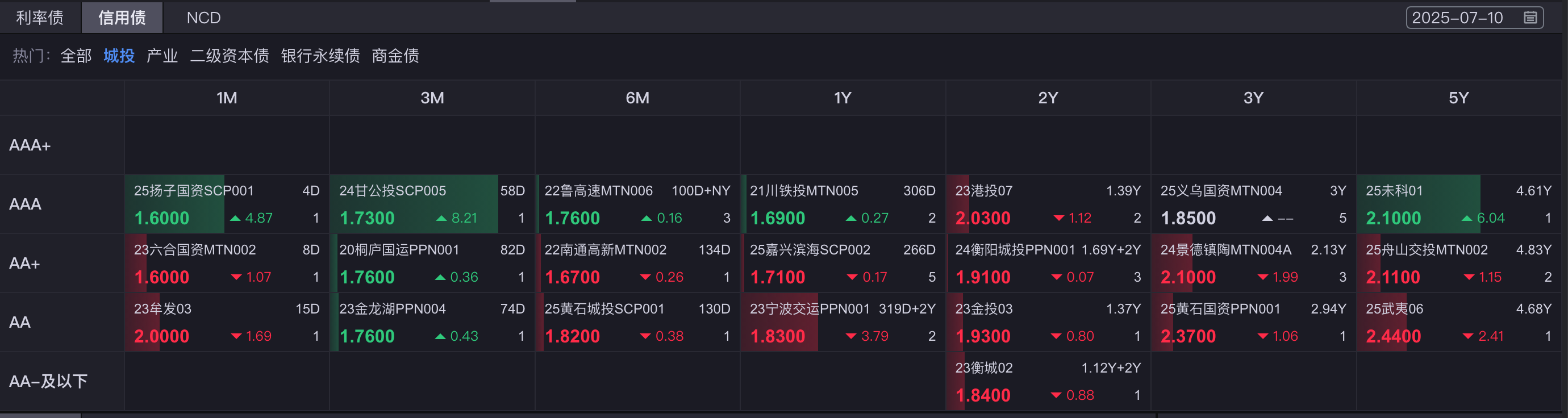Open bond 23牟发03
The image size is (1568, 418).
coord(162,309)
